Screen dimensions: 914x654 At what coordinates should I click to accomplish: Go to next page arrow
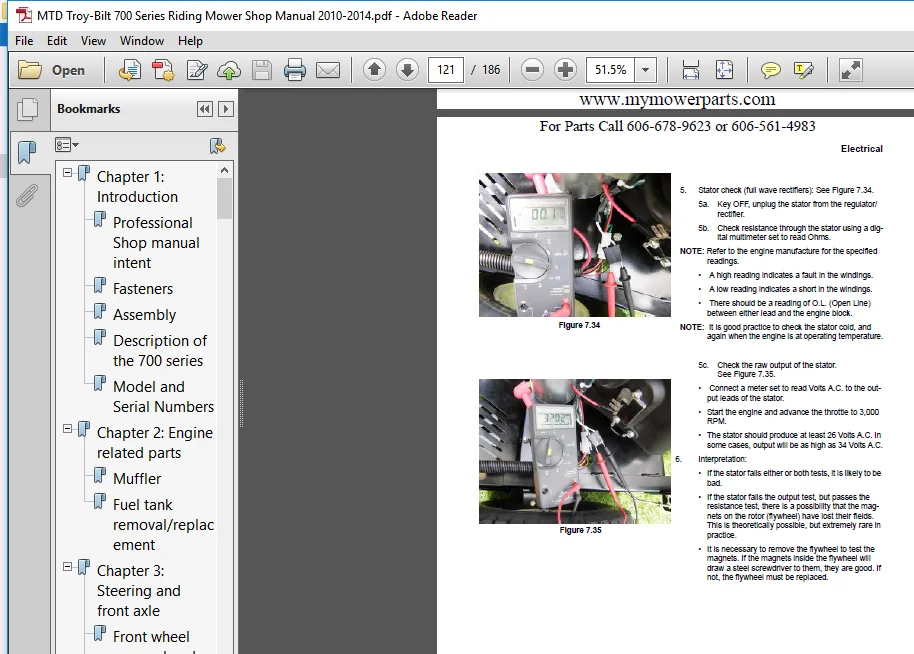(x=407, y=70)
